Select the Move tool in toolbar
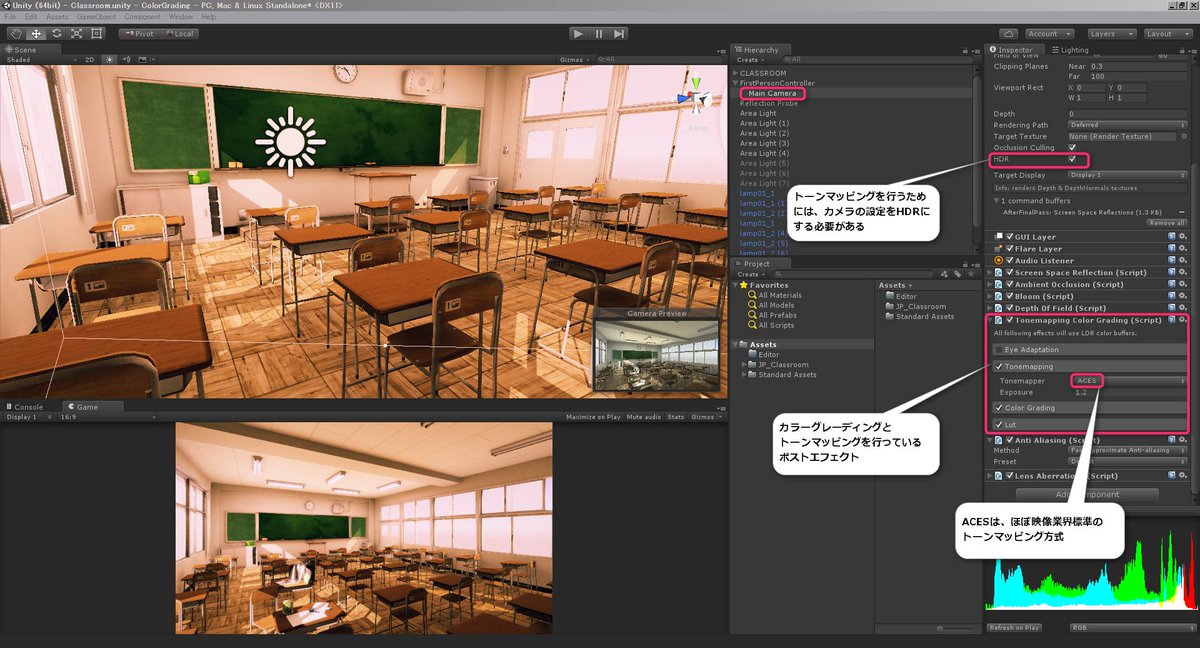The image size is (1200, 648). pos(36,33)
